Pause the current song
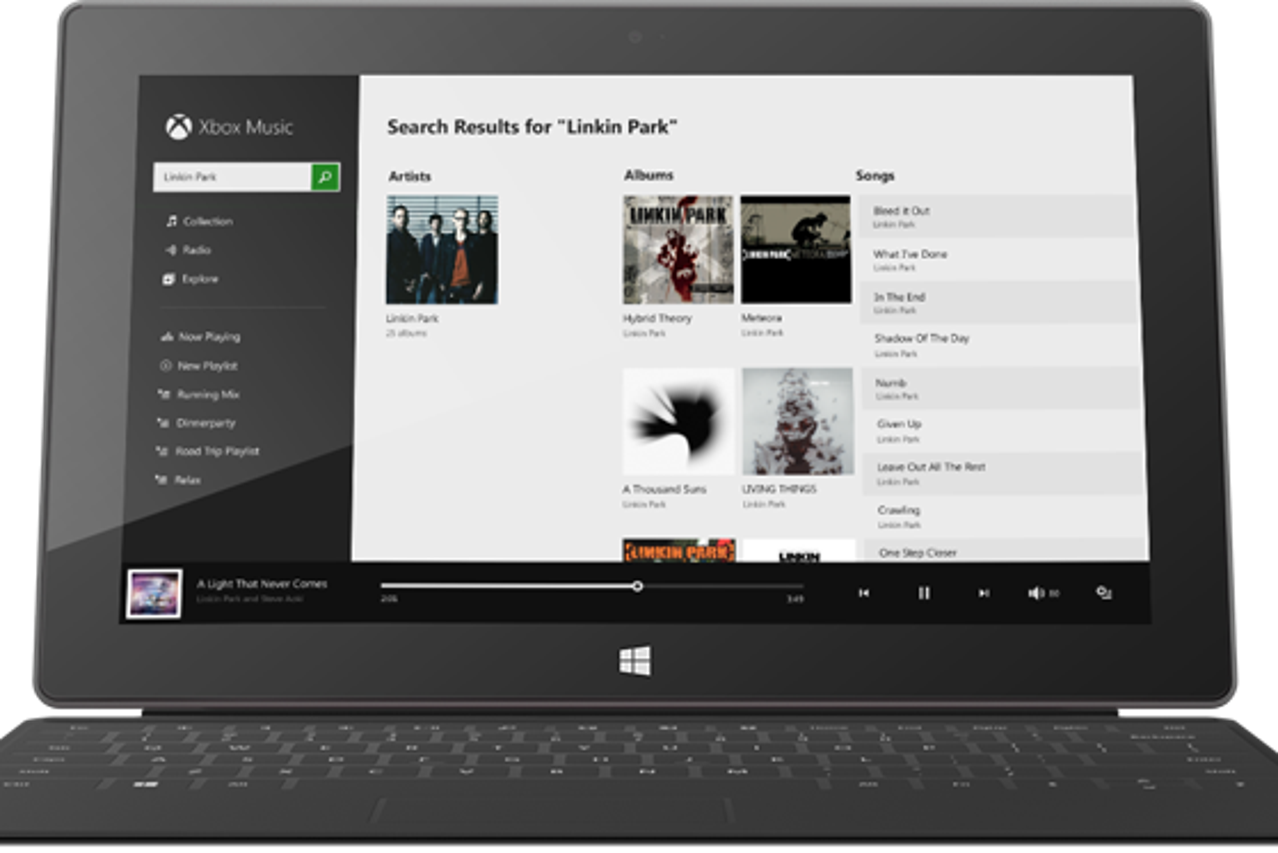The image size is (1278, 853). click(x=924, y=593)
